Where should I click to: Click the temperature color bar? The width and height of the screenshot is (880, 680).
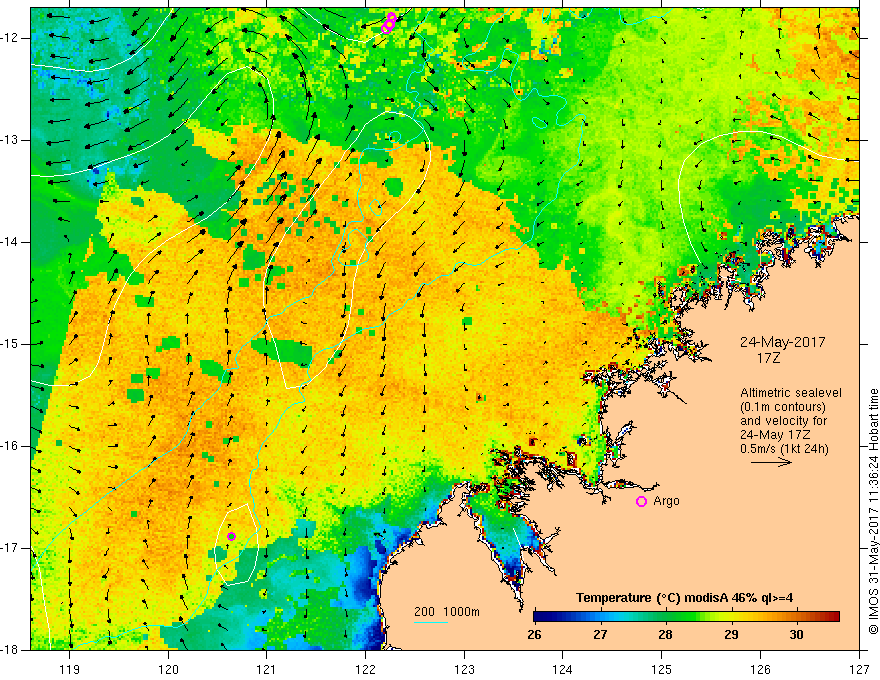coord(686,617)
